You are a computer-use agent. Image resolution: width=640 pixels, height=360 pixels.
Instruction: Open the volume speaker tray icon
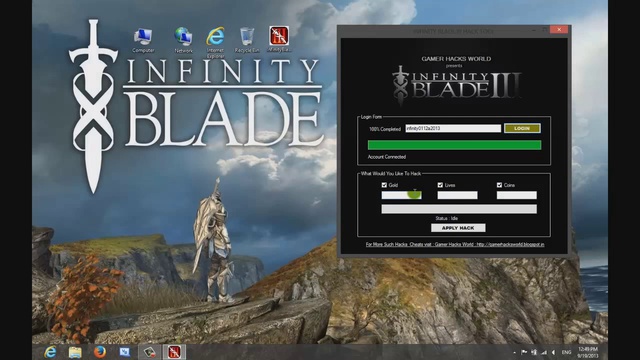[553, 352]
